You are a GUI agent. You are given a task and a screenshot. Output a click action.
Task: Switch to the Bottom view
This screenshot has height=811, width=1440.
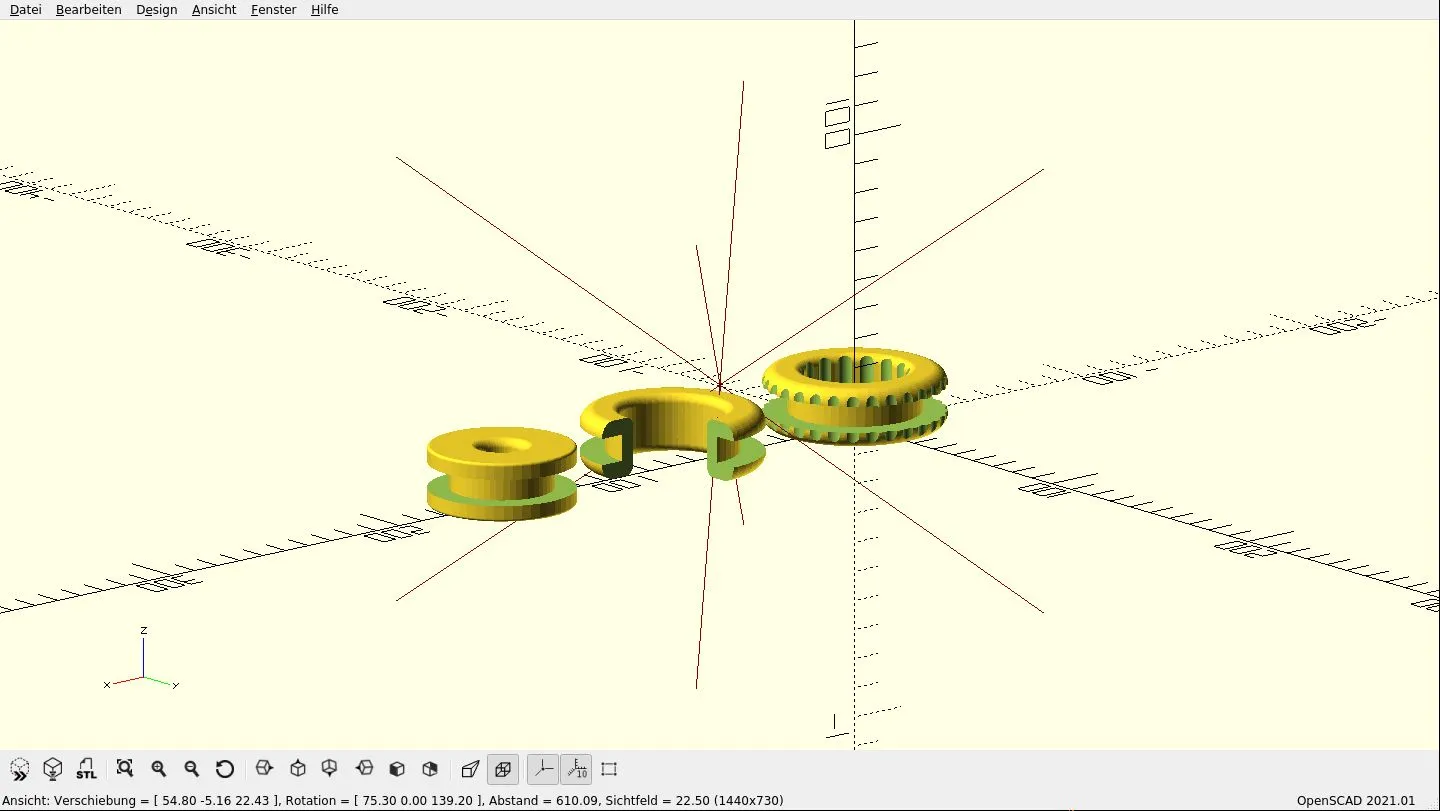[329, 769]
